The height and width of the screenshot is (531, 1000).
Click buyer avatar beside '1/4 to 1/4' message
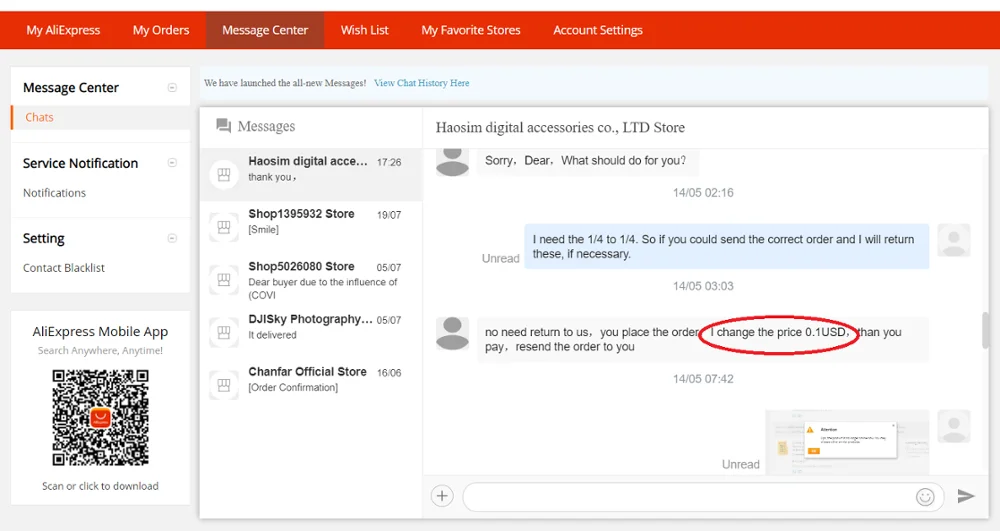click(x=954, y=240)
